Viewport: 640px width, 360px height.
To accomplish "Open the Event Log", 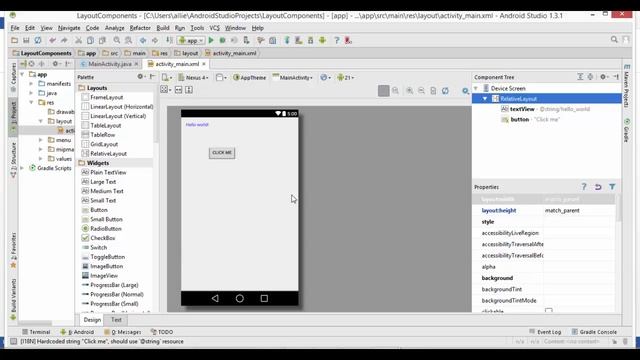I will (545, 332).
